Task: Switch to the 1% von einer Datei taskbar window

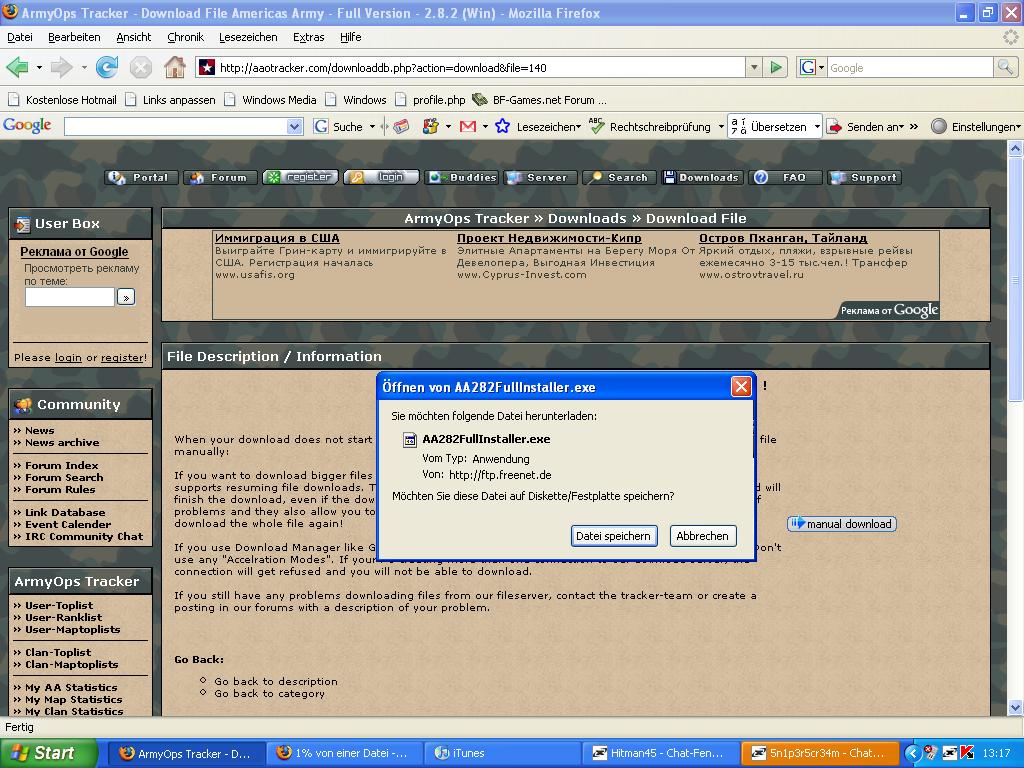Action: 345,754
